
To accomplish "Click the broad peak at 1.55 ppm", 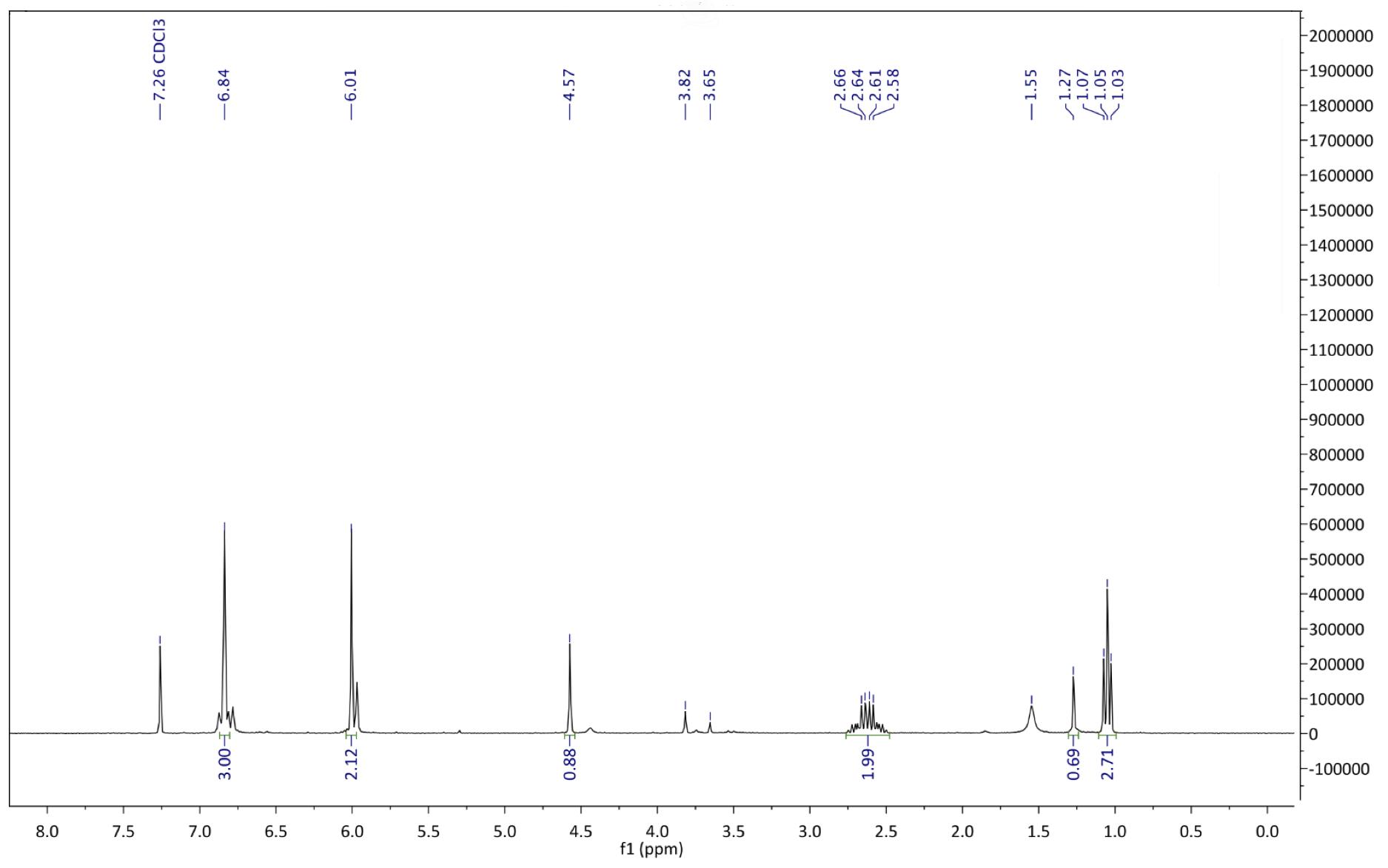I will point(1031,719).
